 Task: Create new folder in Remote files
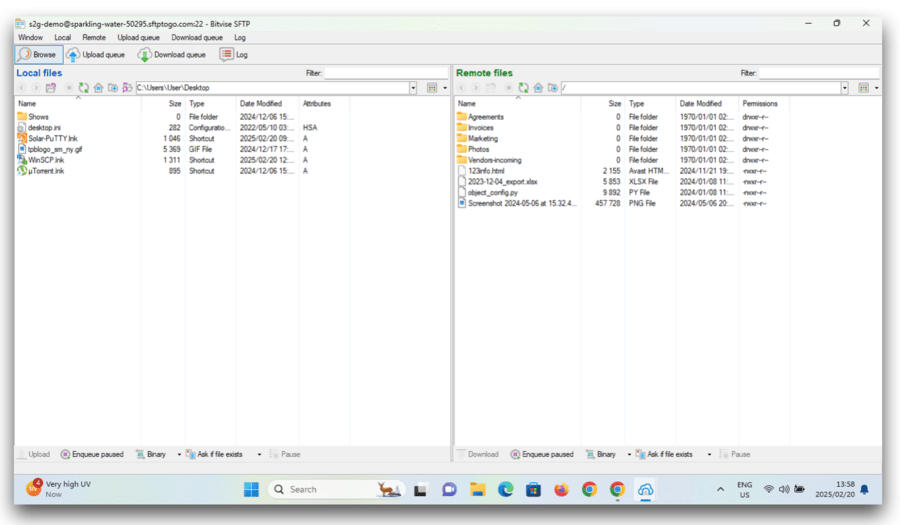(553, 88)
